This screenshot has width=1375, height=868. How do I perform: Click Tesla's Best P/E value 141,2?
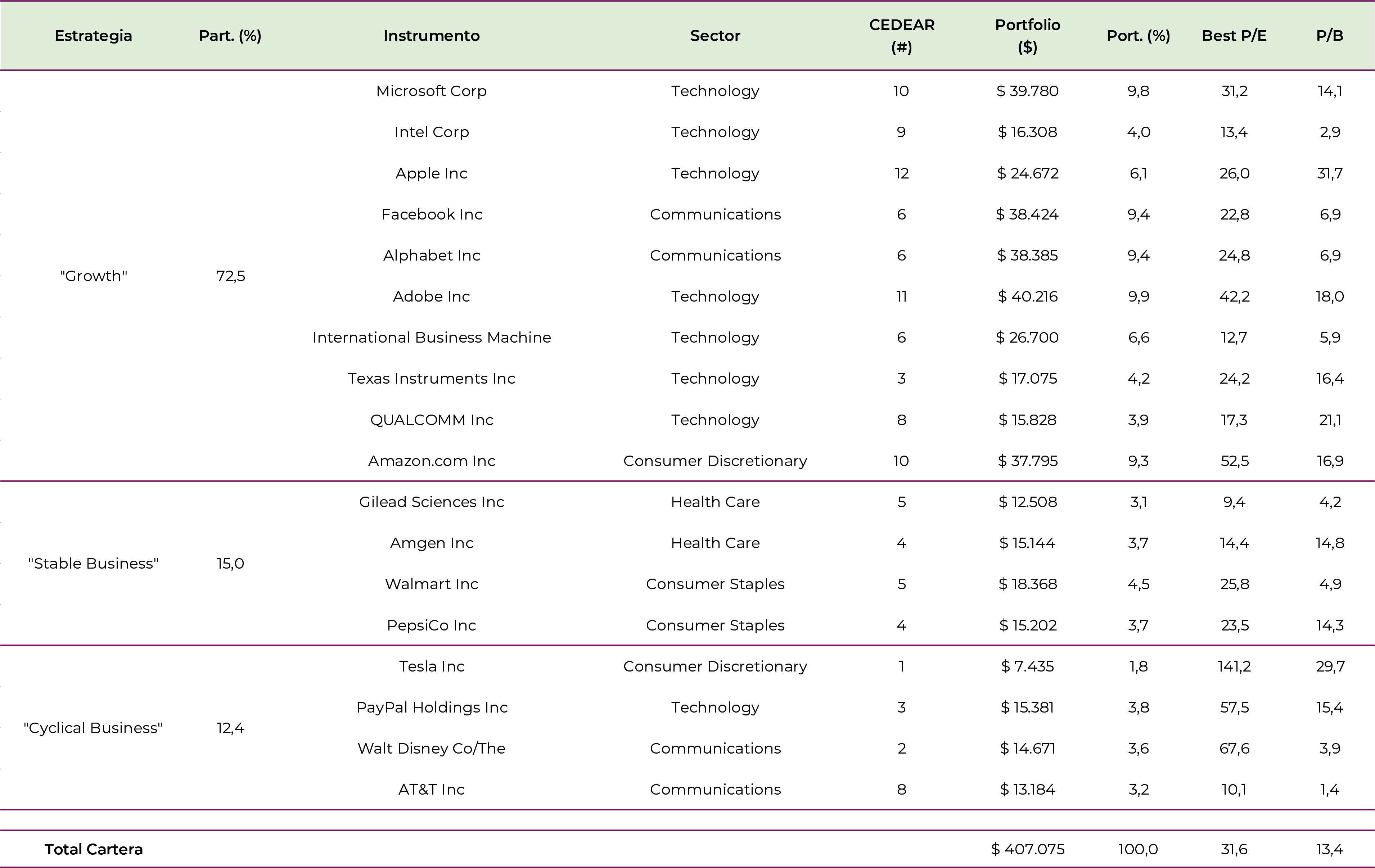(1234, 667)
